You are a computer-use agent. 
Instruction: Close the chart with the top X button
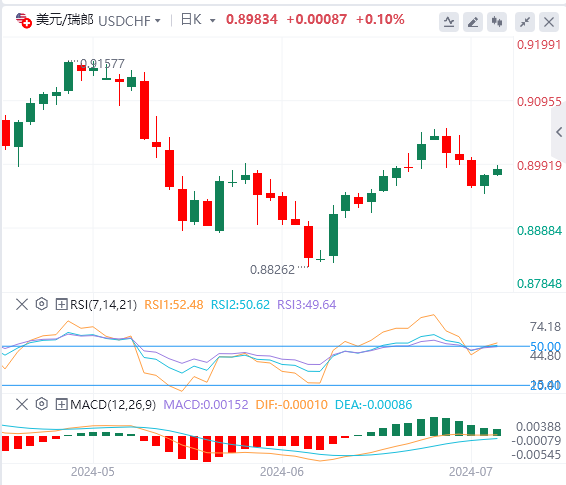(x=549, y=22)
